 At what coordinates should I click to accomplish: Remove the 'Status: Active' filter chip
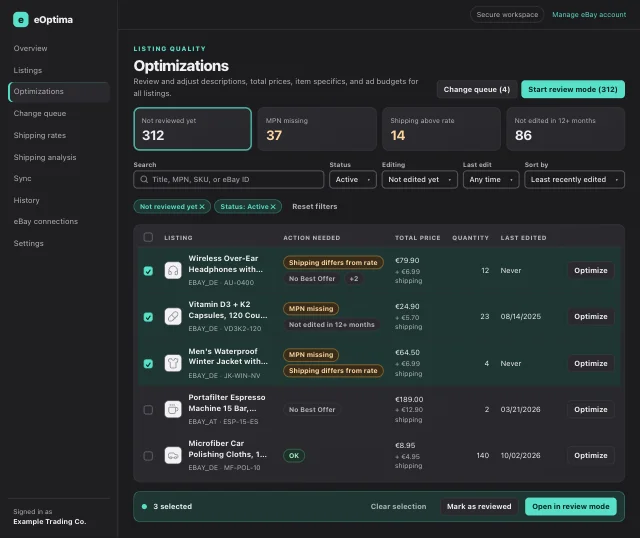tap(273, 207)
